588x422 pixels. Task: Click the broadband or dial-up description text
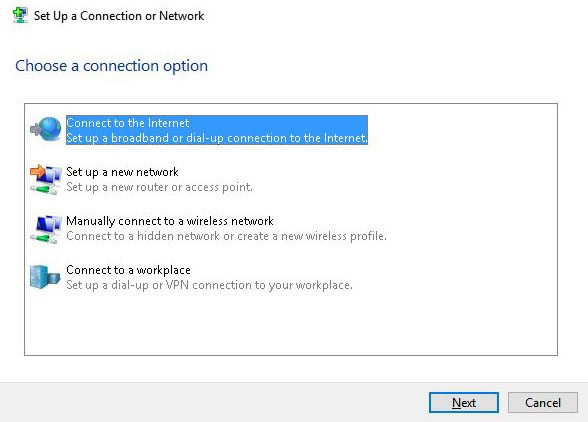point(217,138)
